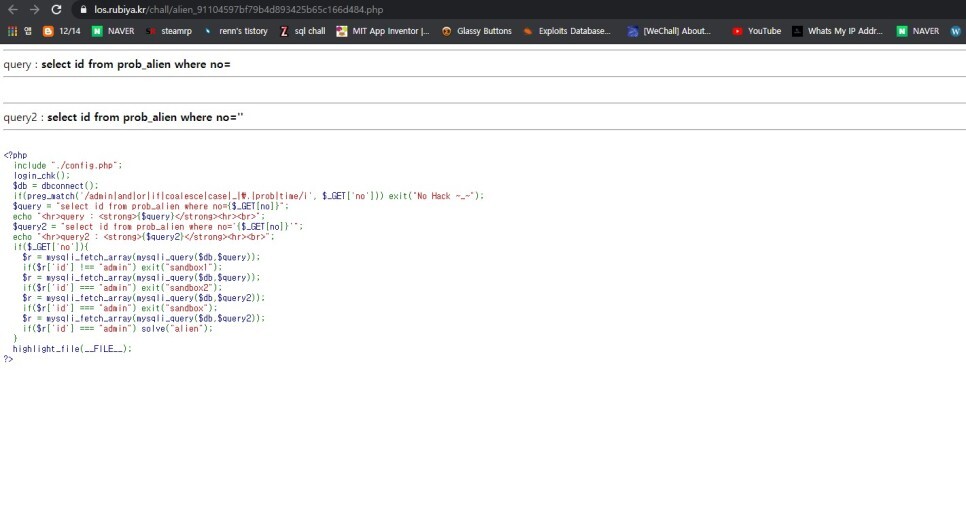Click the exit("sandbox2") code line

(x=122, y=288)
